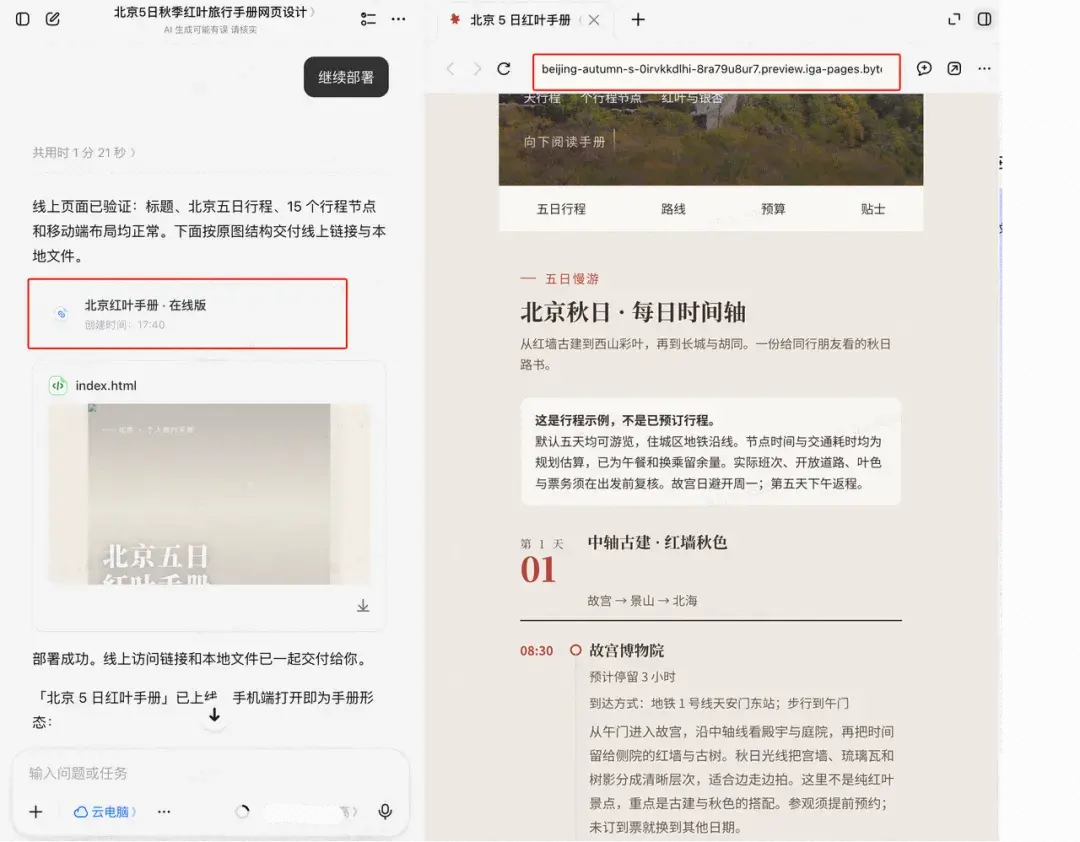Download the index.html file
The width and height of the screenshot is (1080, 842).
tap(363, 606)
